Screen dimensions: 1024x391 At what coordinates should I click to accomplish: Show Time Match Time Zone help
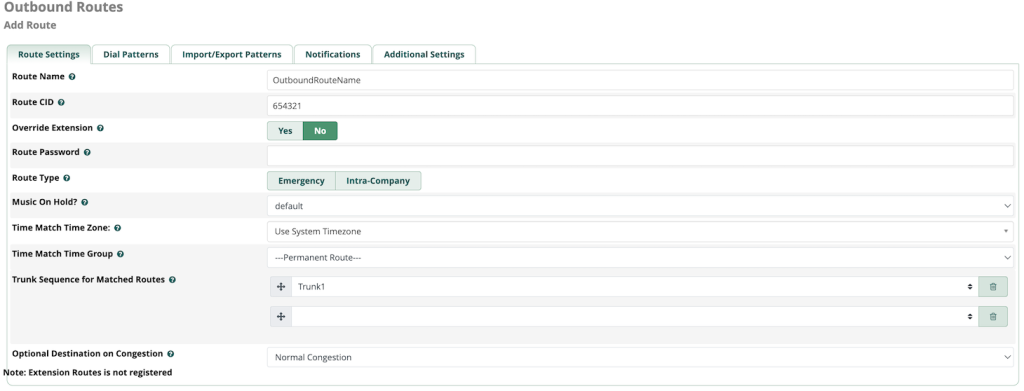tap(118, 228)
